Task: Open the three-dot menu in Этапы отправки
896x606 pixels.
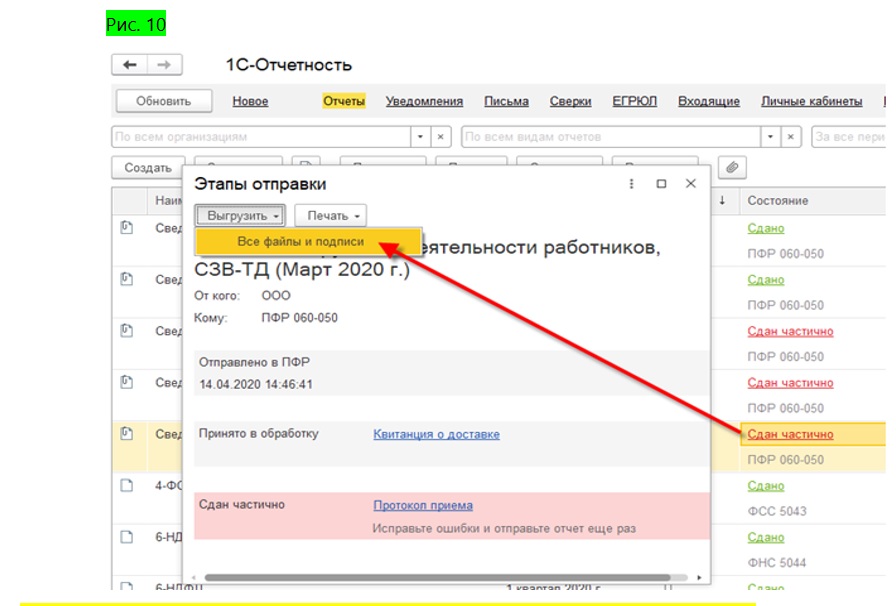Action: (631, 184)
